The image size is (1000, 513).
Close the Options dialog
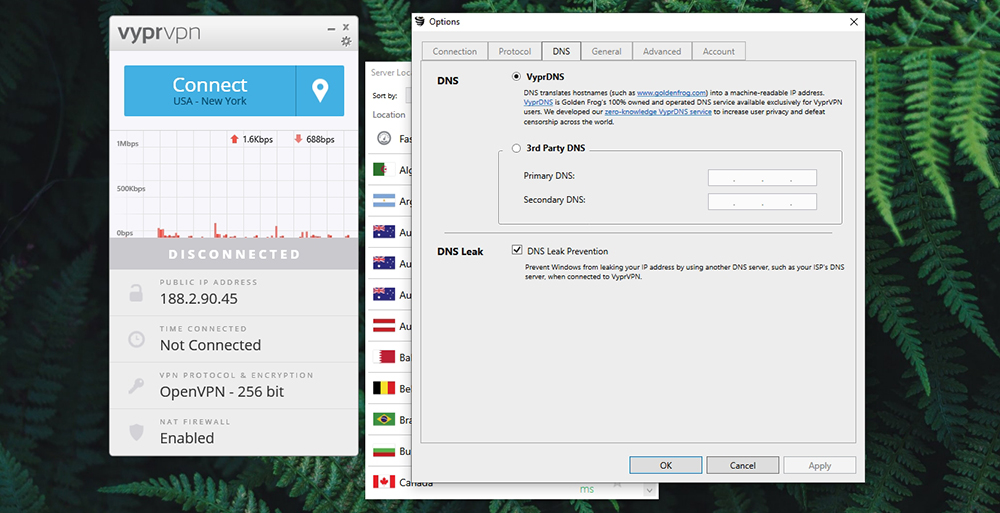854,22
